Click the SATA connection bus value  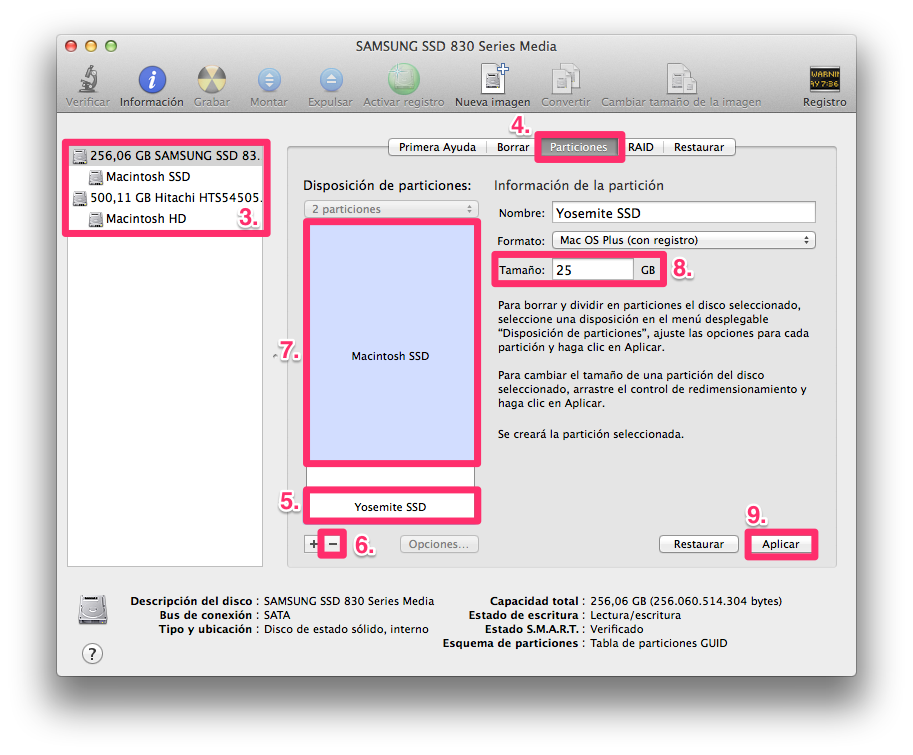click(277, 615)
